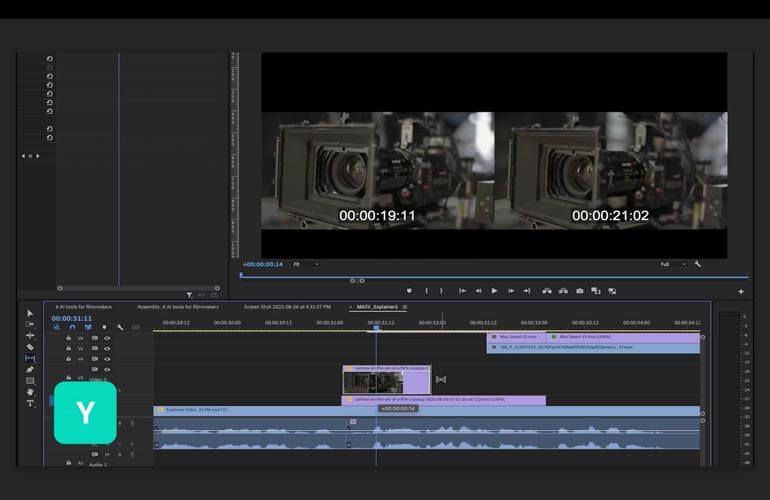This screenshot has height=500, width=770.
Task: Select the Track Select Forward tool
Action: click(30, 324)
